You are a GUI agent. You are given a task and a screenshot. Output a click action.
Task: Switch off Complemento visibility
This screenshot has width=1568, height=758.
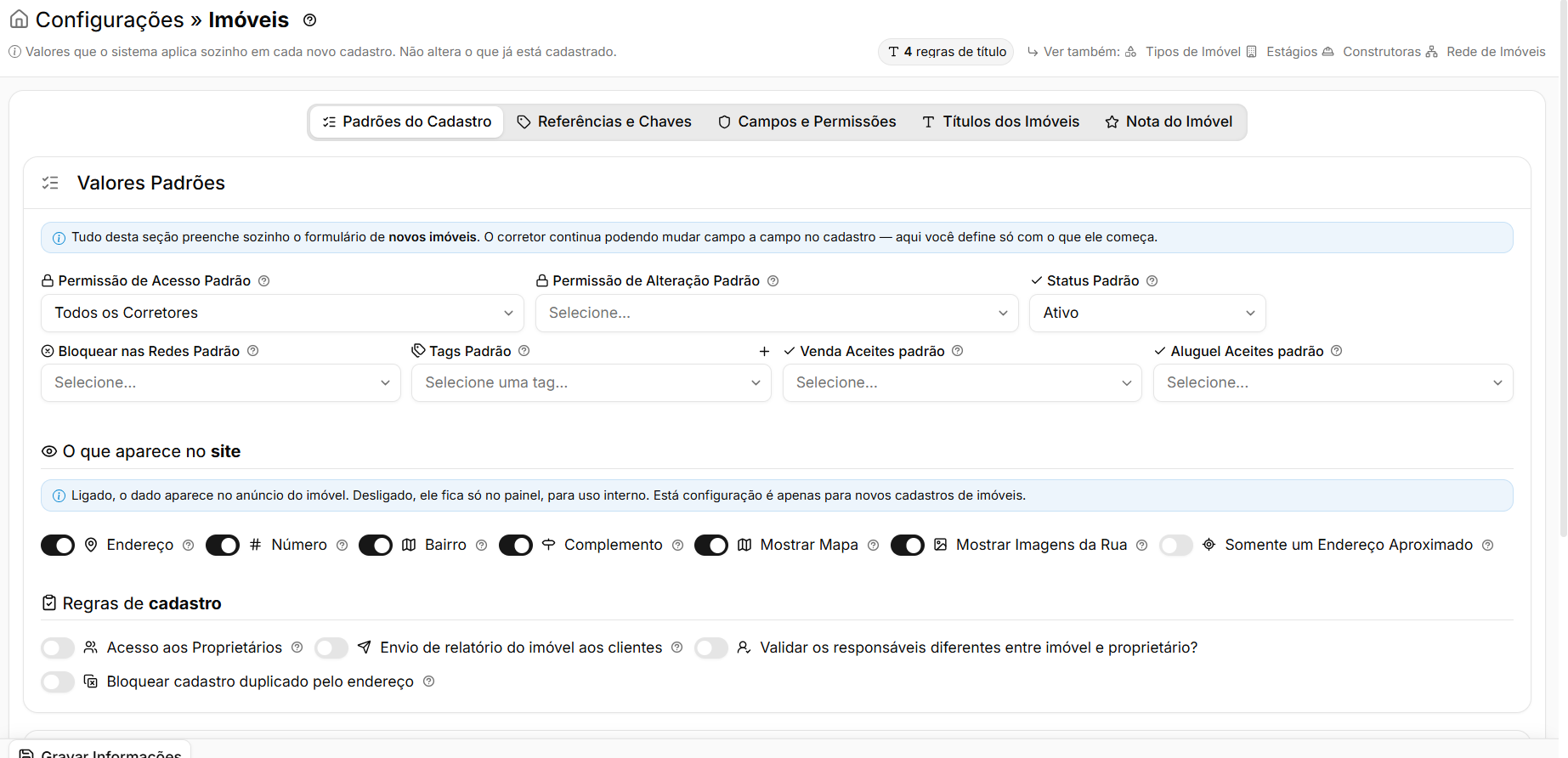[x=516, y=546]
